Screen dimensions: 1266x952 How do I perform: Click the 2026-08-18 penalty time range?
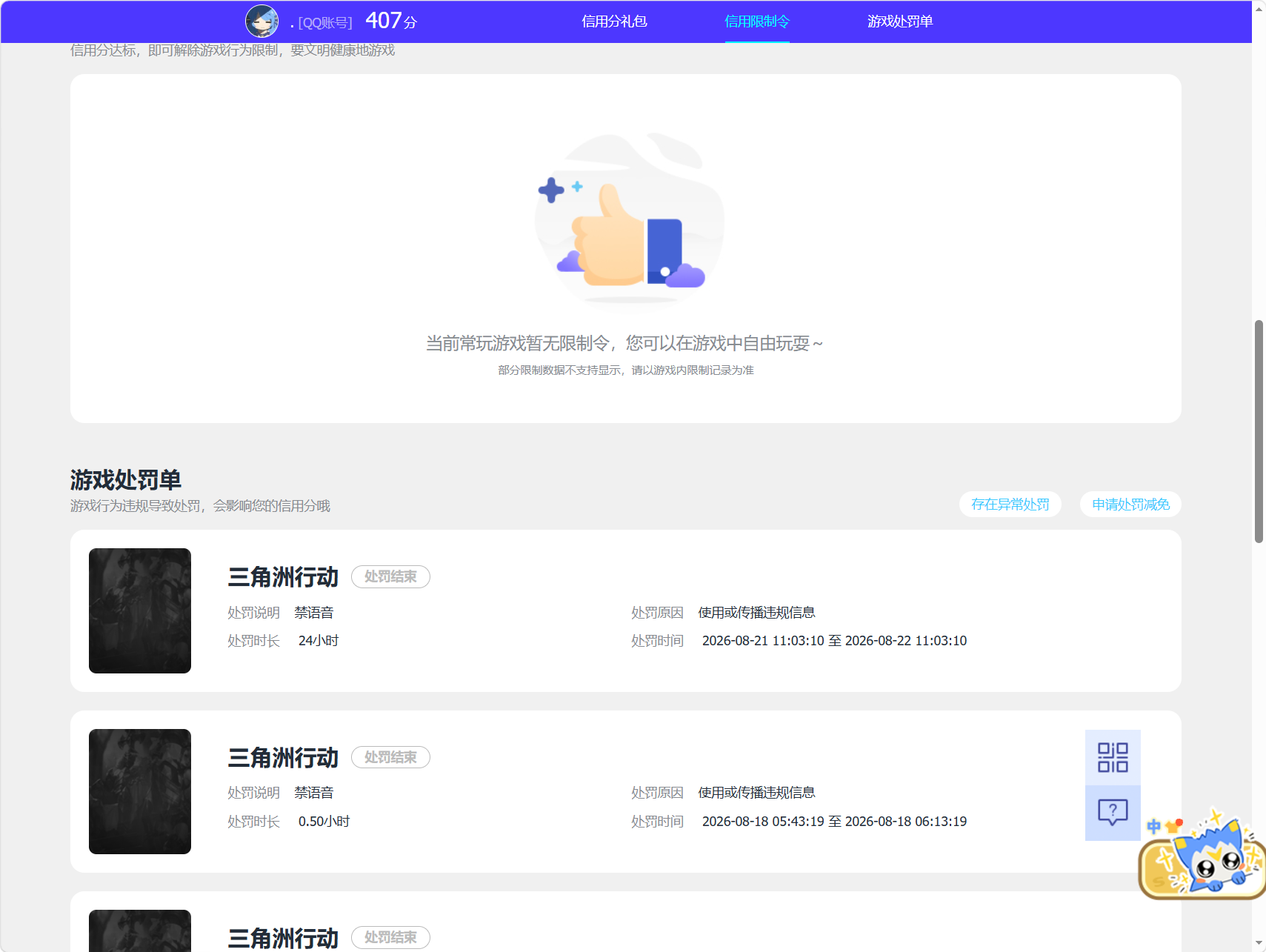834,822
